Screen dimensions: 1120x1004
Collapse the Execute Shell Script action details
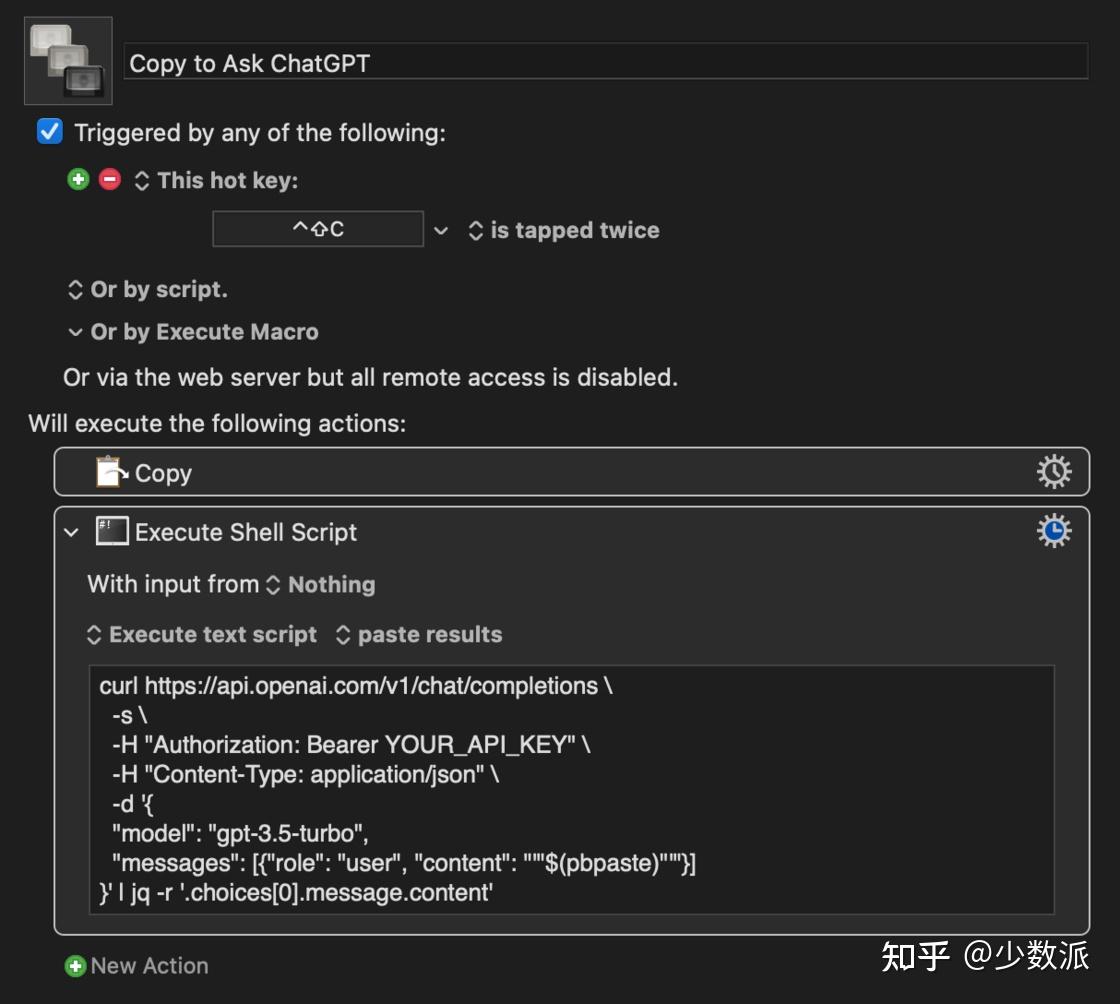[70, 531]
